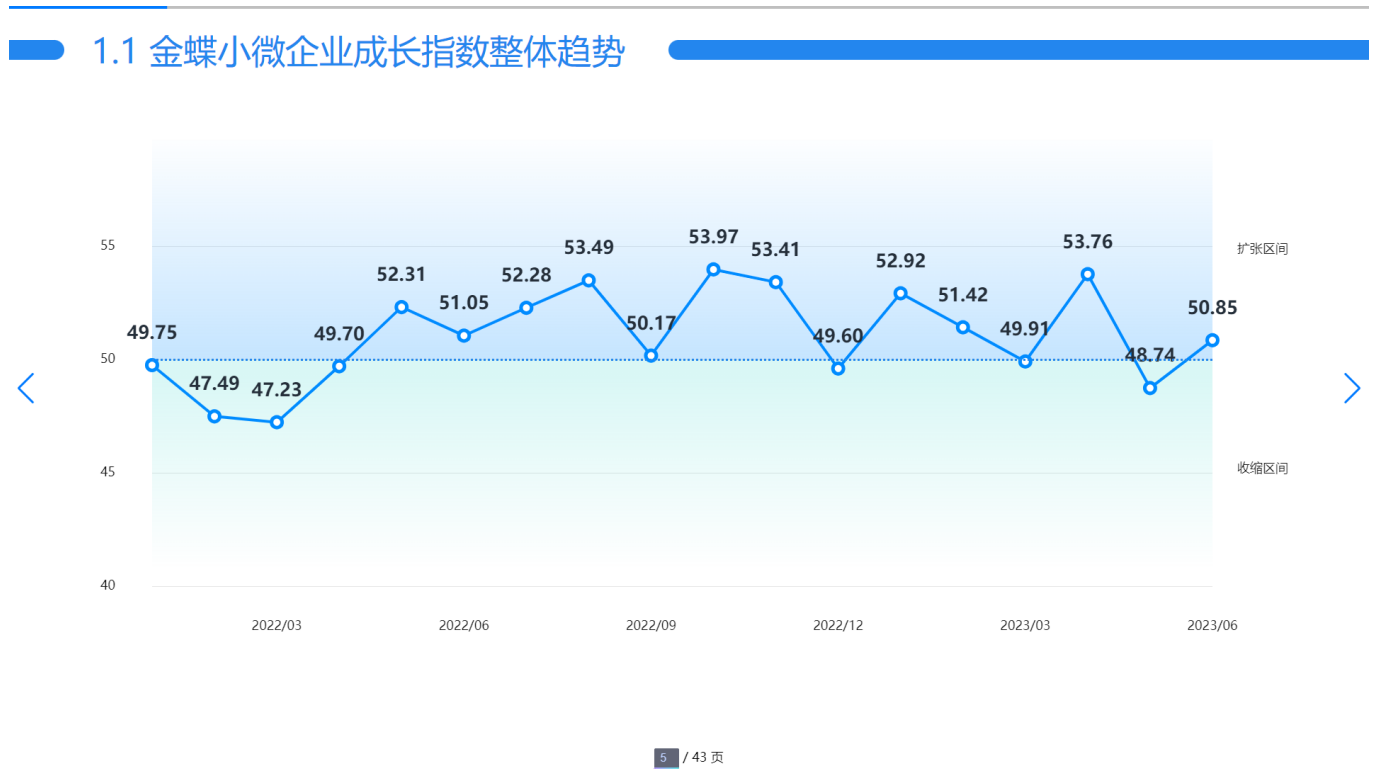Click the '收缩区间' zone label
Viewport: 1377px width, 777px height.
pos(1262,468)
